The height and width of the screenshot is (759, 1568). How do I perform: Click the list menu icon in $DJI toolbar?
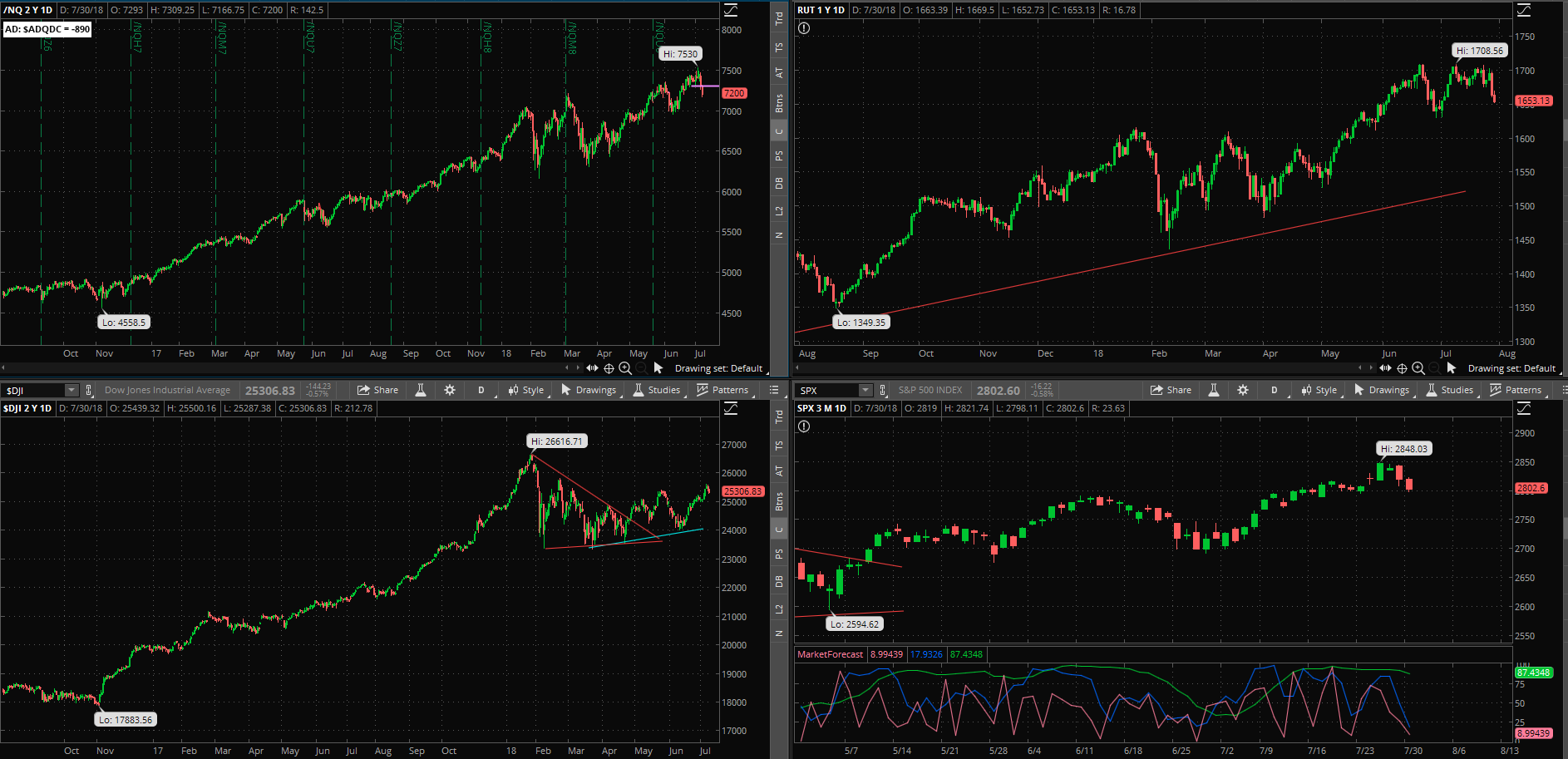tap(774, 390)
